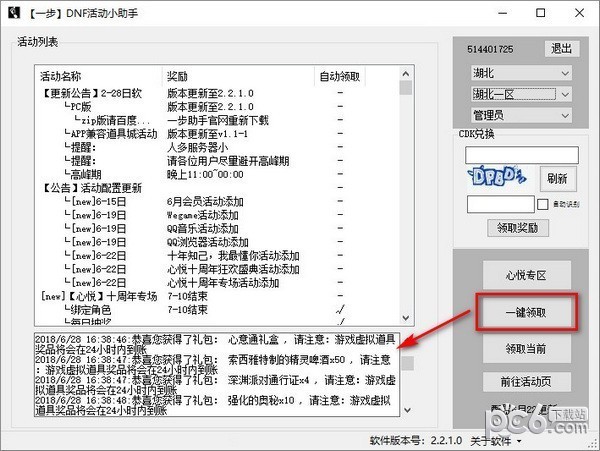Image resolution: width=600 pixels, height=451 pixels.
Task: Click 版本更新至v1.1-1 text
Action: tap(207, 134)
